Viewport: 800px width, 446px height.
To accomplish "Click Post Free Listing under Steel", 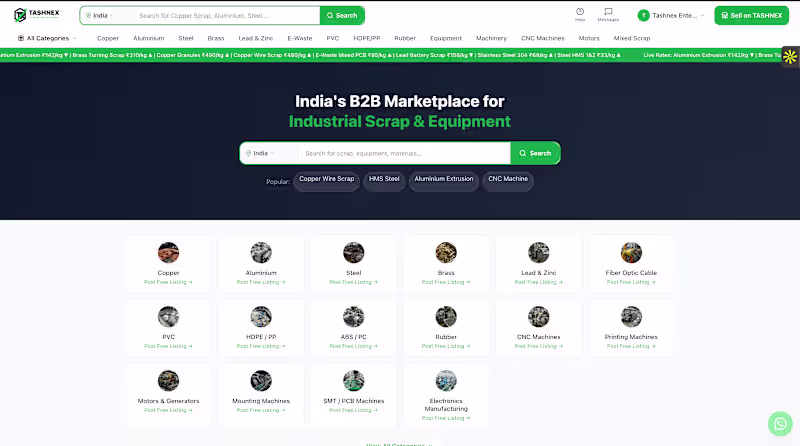I will pyautogui.click(x=354, y=282).
